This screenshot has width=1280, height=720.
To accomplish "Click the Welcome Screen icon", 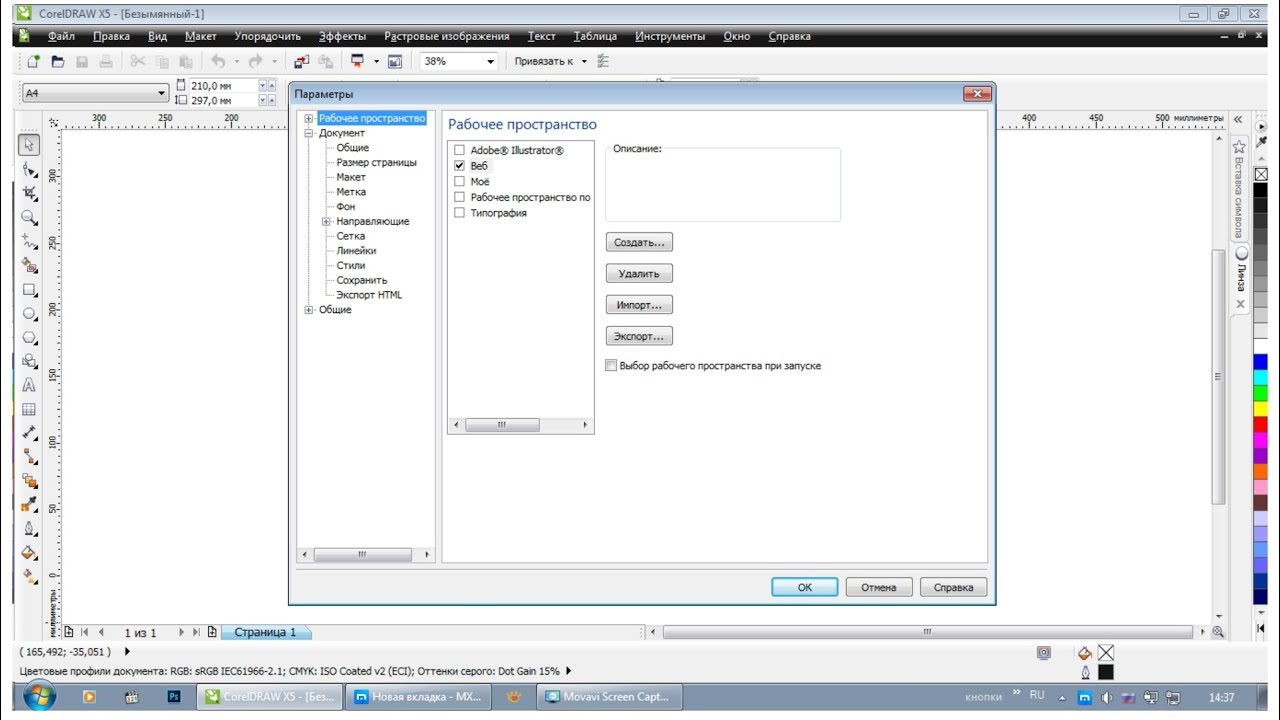I will point(395,61).
